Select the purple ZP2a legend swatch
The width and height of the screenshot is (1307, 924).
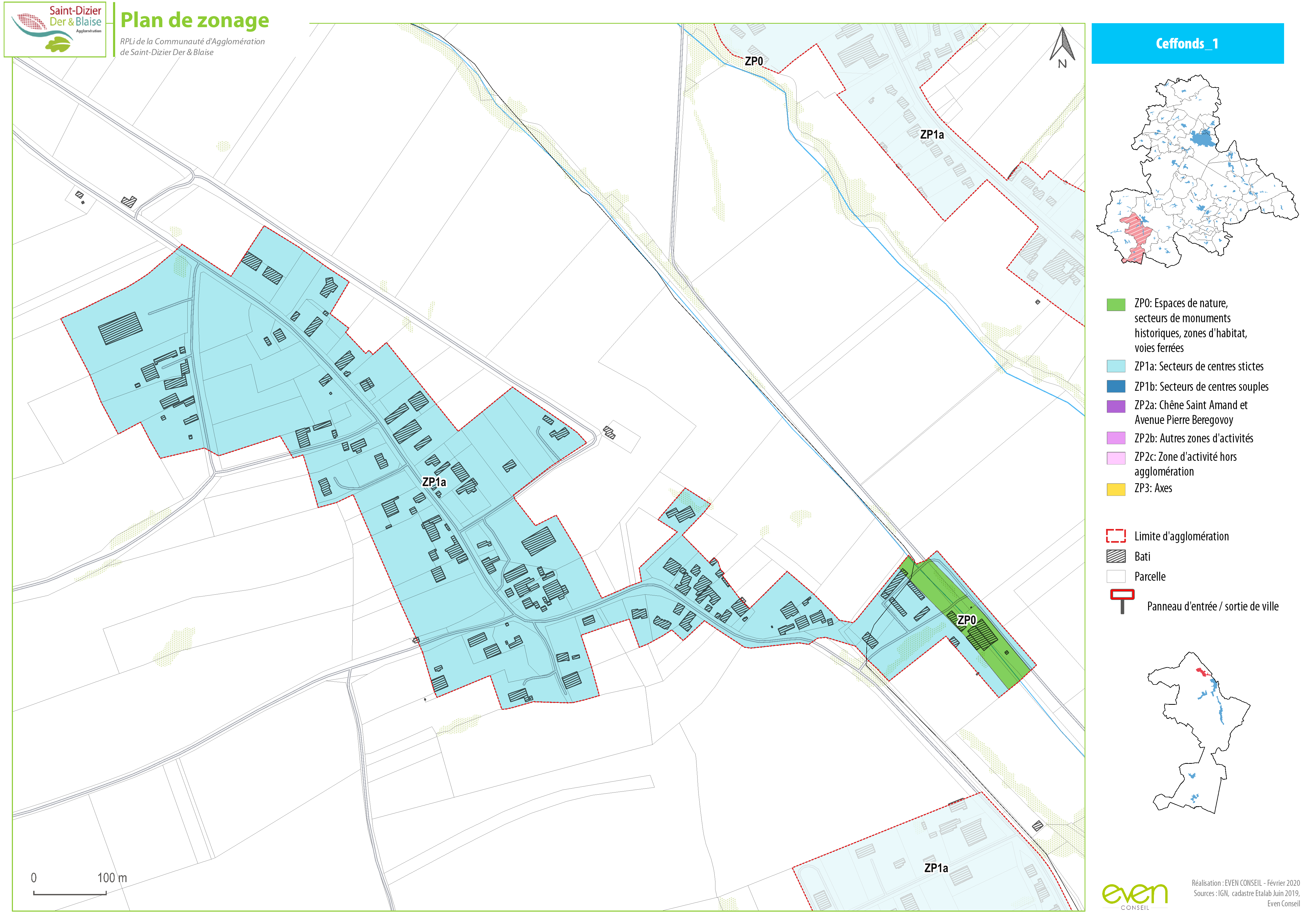pyautogui.click(x=1116, y=407)
